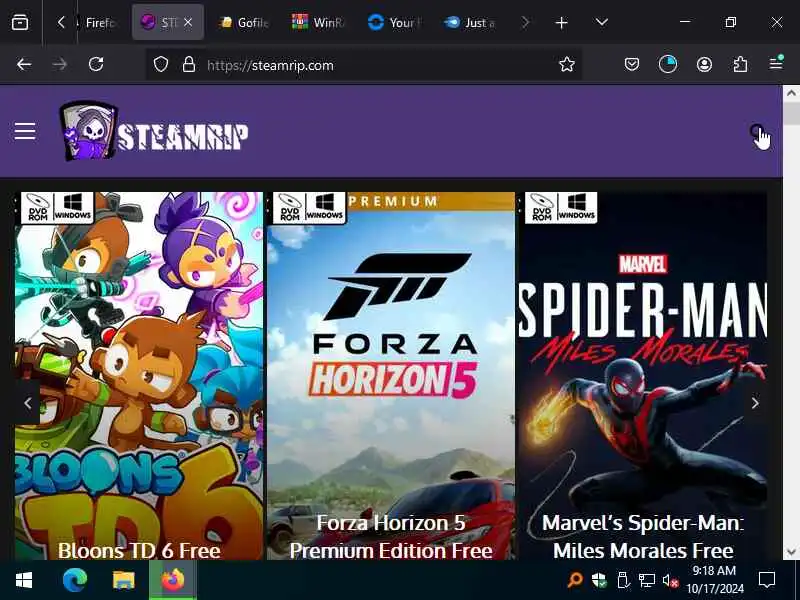Show site security info via the padlock

point(189,65)
